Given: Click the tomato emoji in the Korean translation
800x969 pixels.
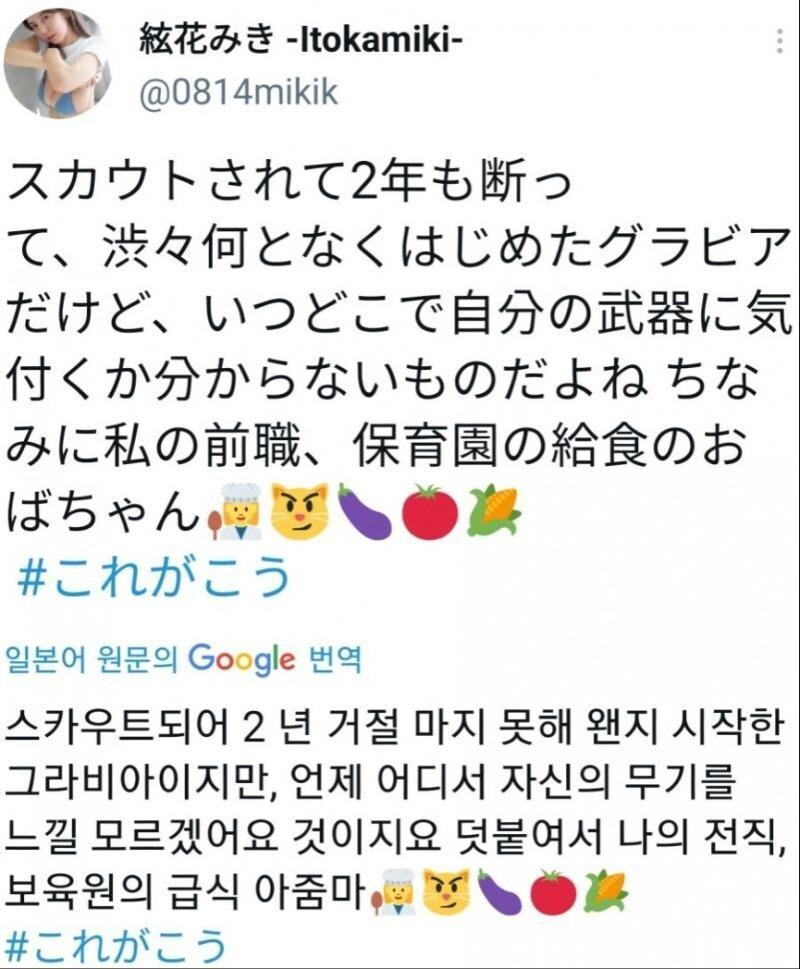Looking at the screenshot, I should click(554, 892).
